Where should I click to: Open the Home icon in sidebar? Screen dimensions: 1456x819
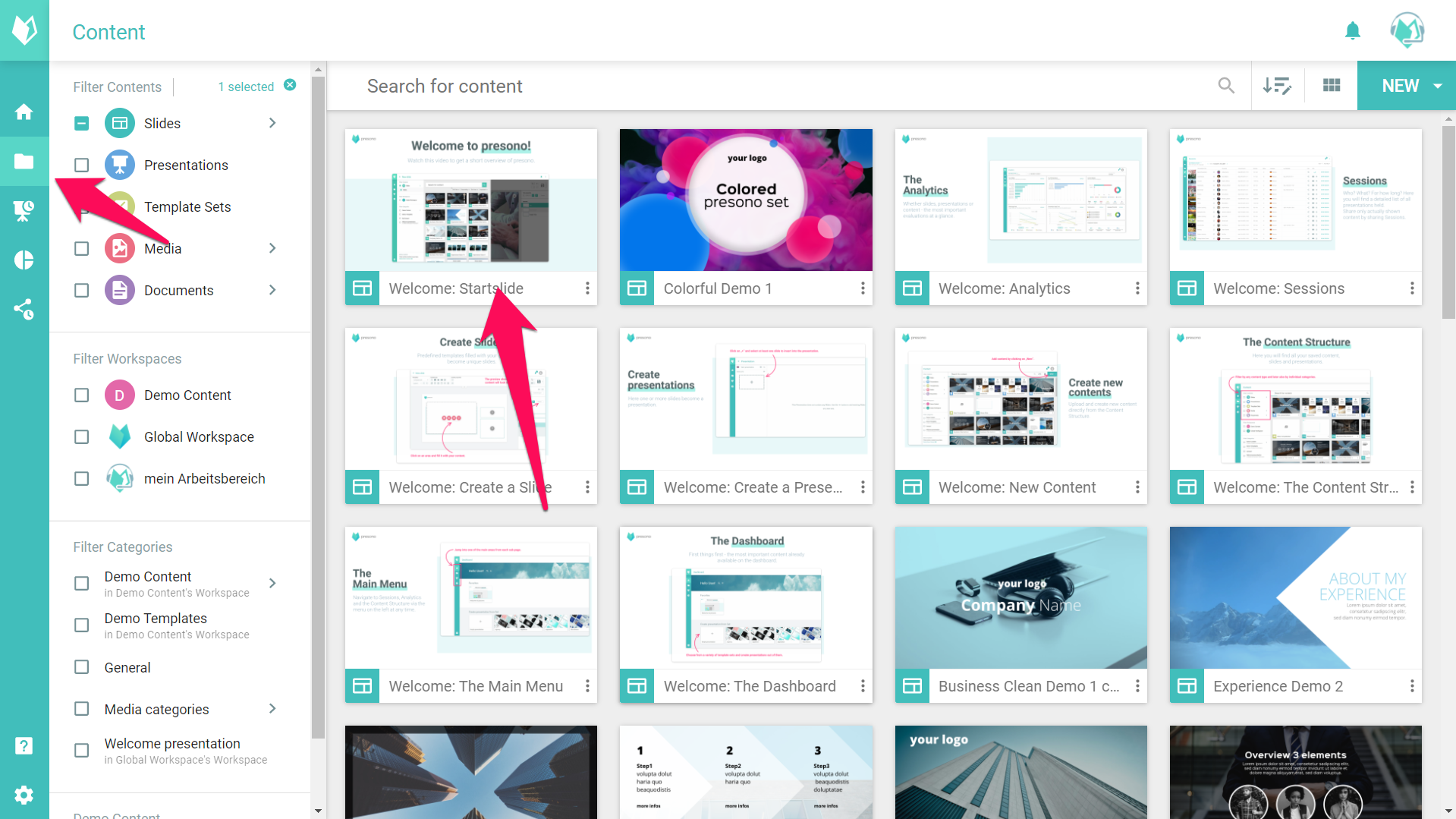click(x=24, y=112)
